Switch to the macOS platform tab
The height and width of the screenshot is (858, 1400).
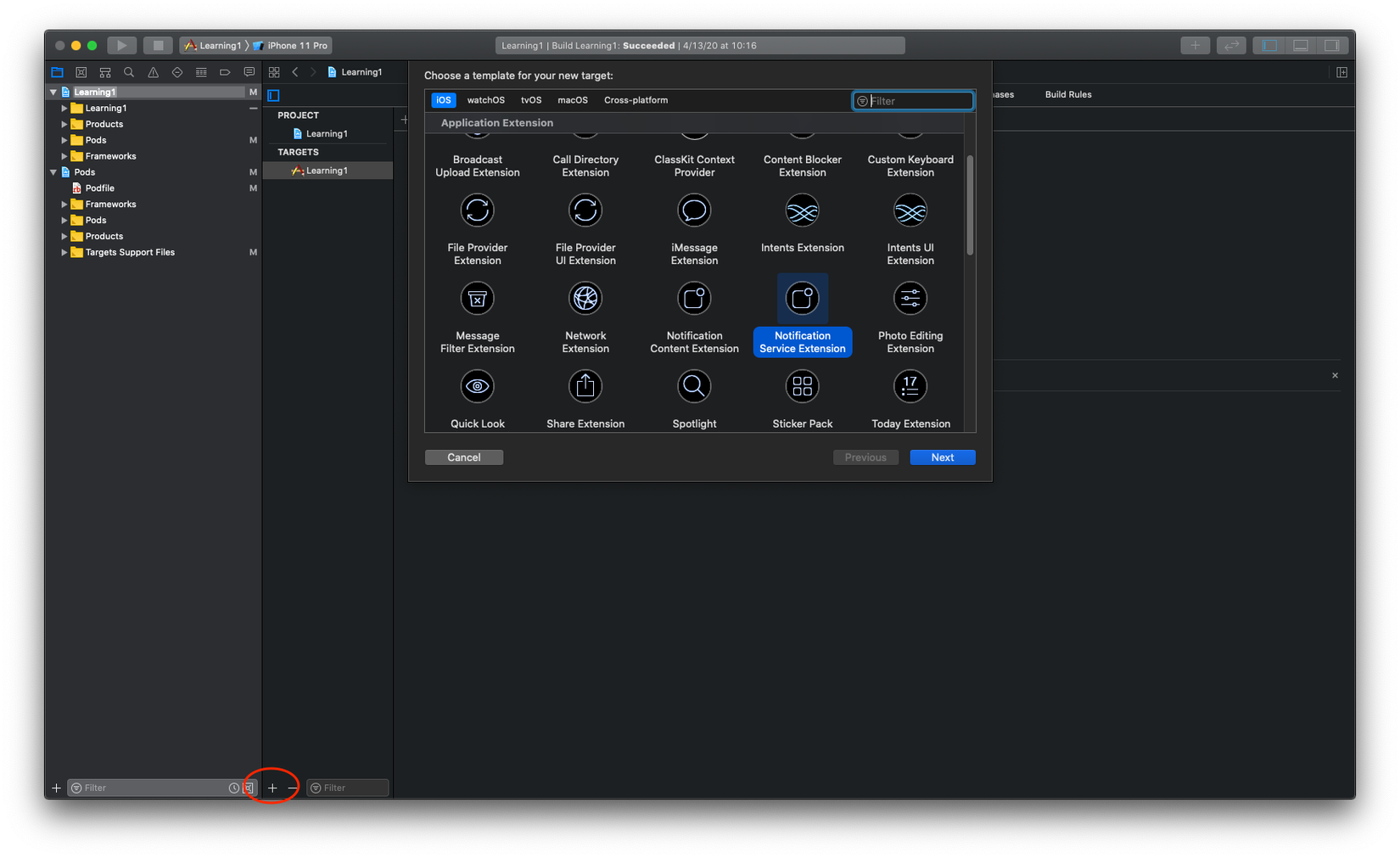tap(573, 100)
